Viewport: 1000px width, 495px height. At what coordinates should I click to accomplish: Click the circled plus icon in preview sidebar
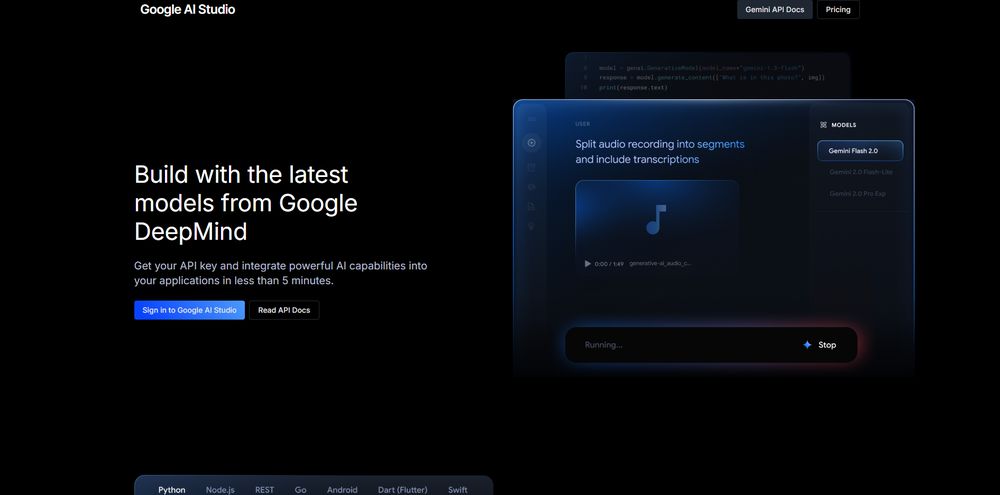[x=531, y=143]
